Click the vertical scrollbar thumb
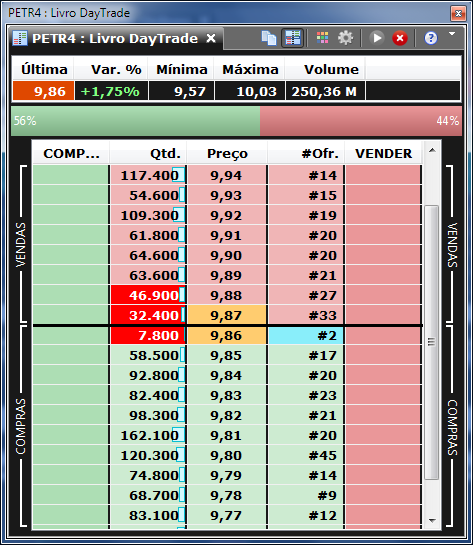 [x=432, y=342]
